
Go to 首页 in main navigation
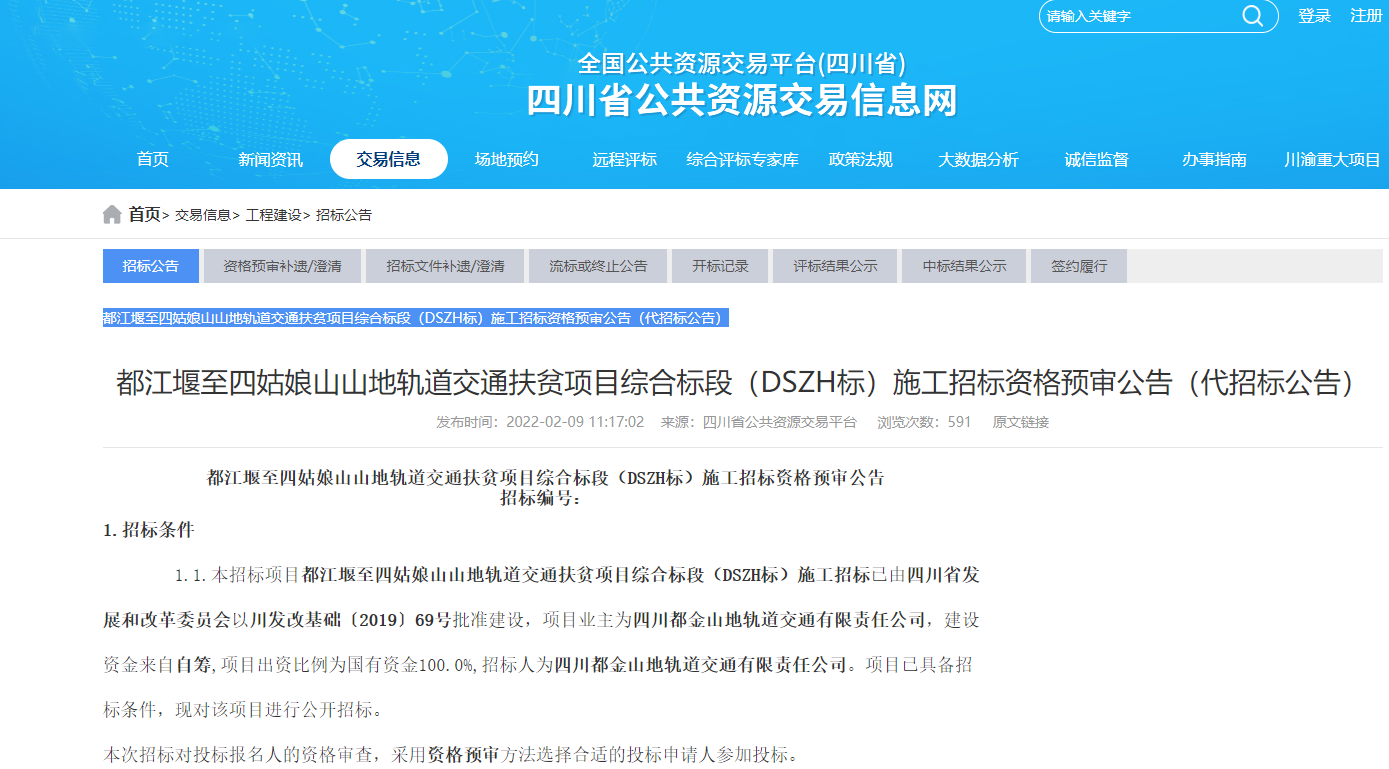(x=153, y=159)
